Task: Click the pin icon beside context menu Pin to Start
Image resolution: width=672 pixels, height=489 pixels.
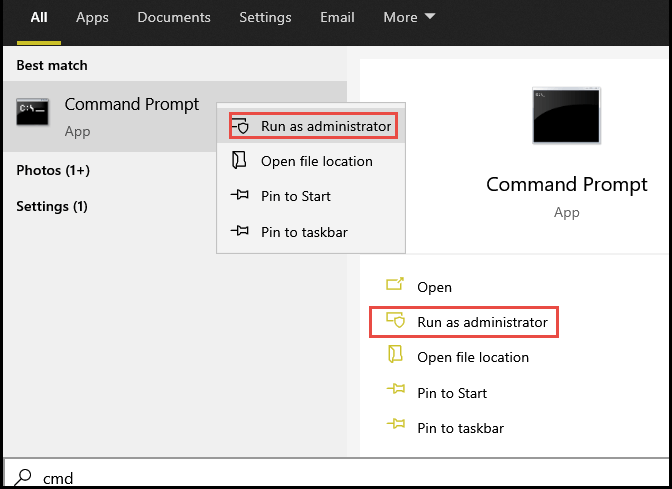Action: [239, 196]
